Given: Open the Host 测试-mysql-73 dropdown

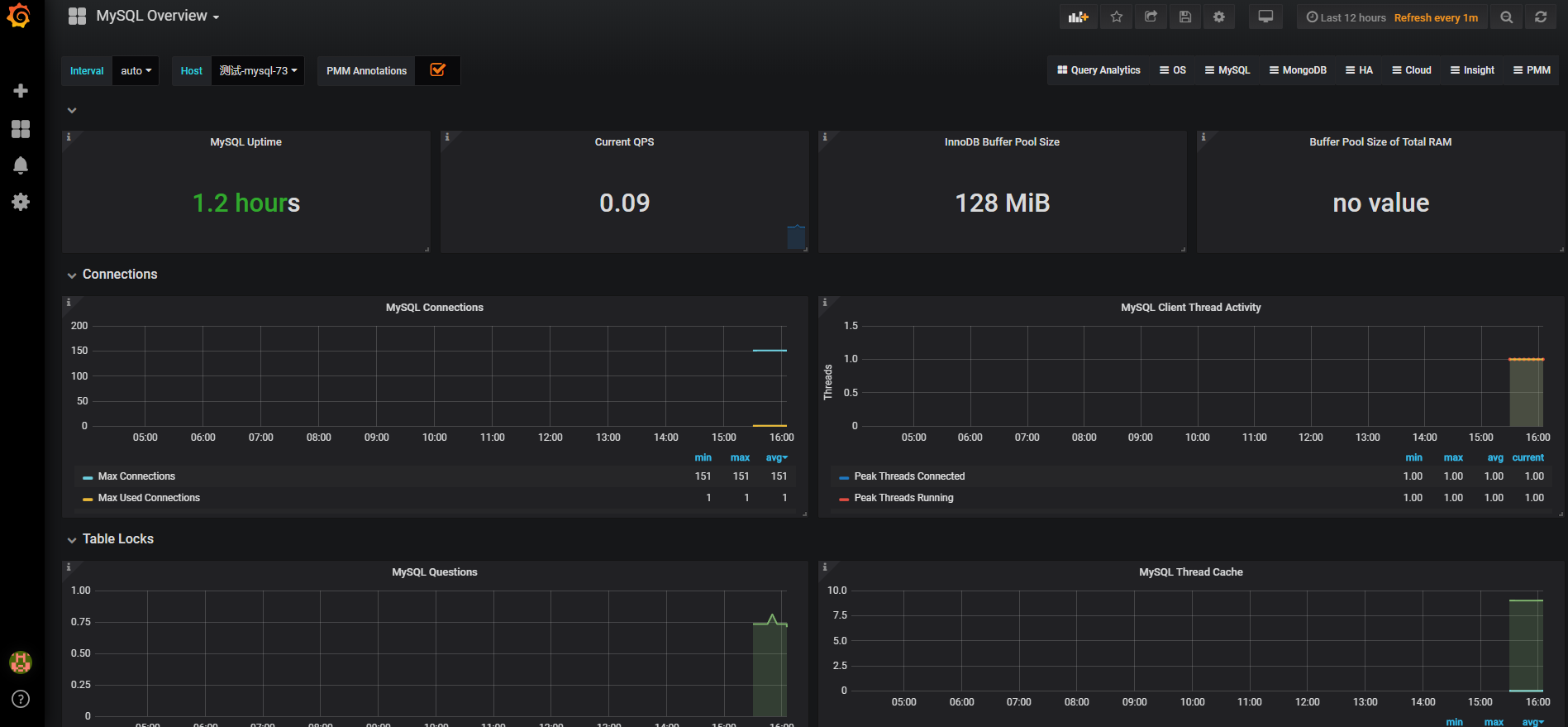Looking at the screenshot, I should tap(258, 71).
